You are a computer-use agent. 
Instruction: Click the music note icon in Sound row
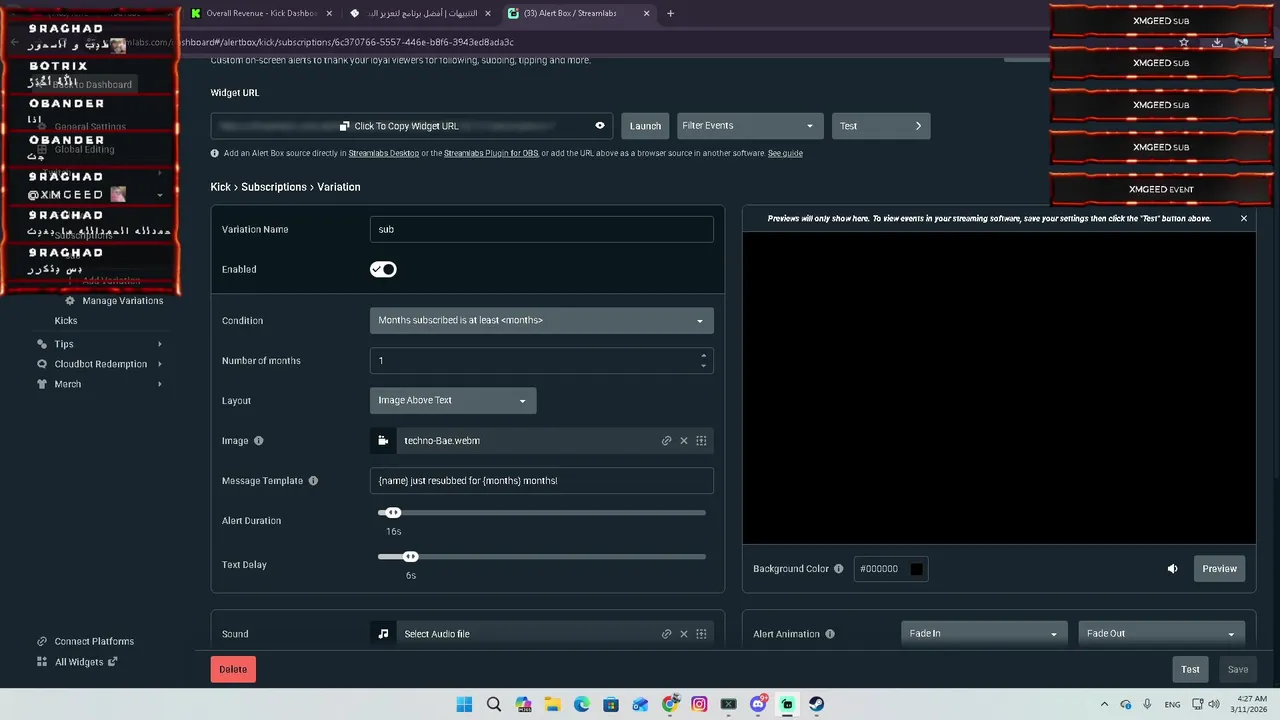tap(383, 634)
